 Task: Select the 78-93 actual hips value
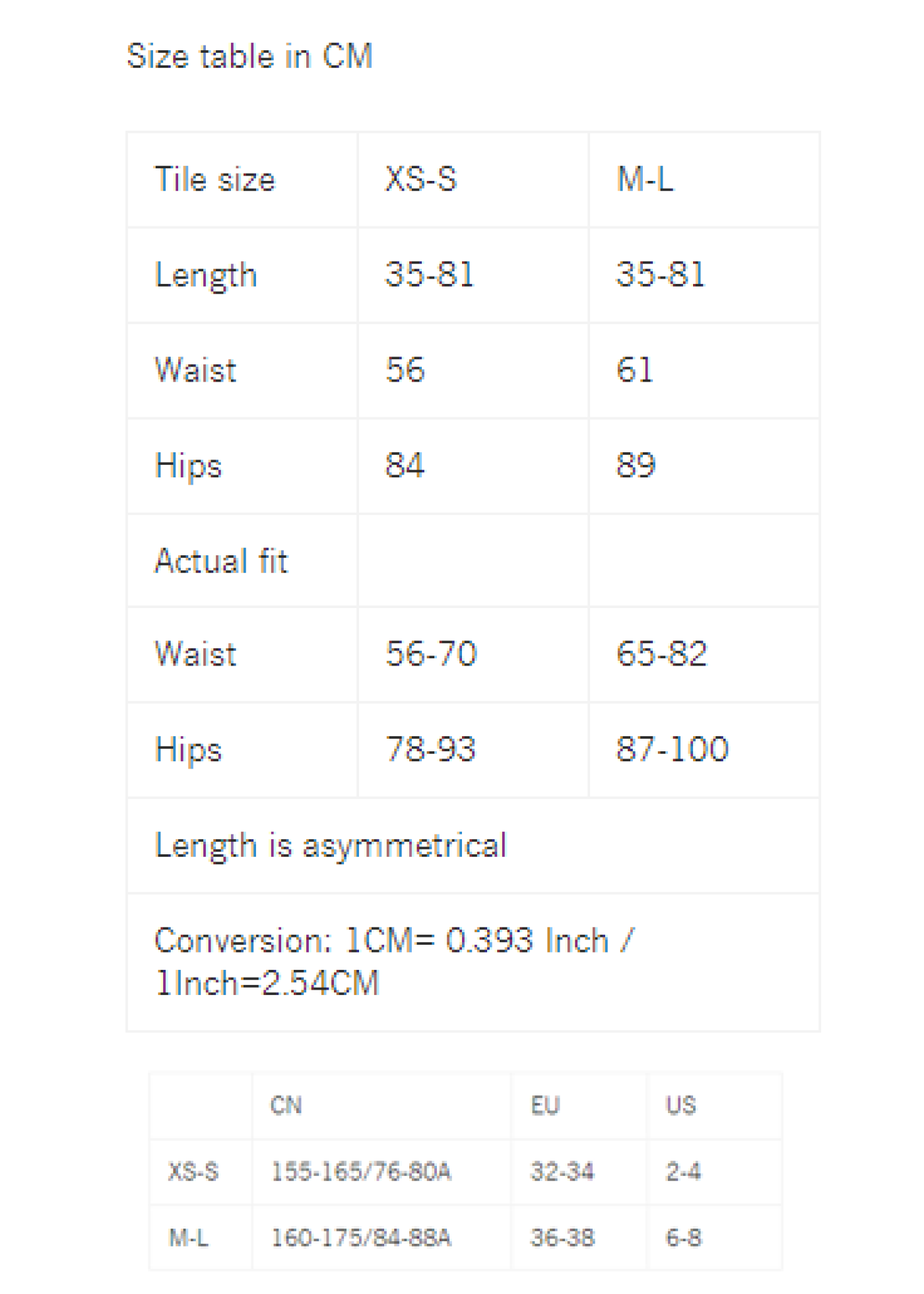[x=431, y=749]
